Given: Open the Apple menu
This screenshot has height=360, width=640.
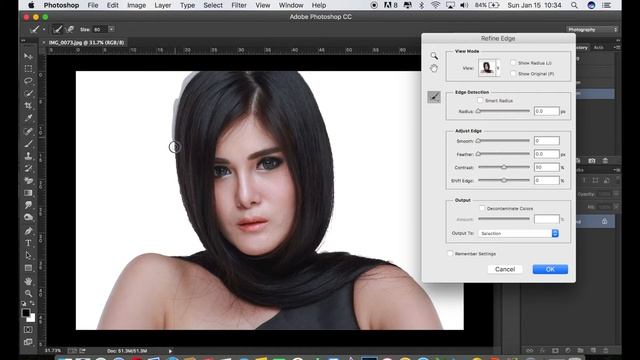Looking at the screenshot, I should [31, 5].
